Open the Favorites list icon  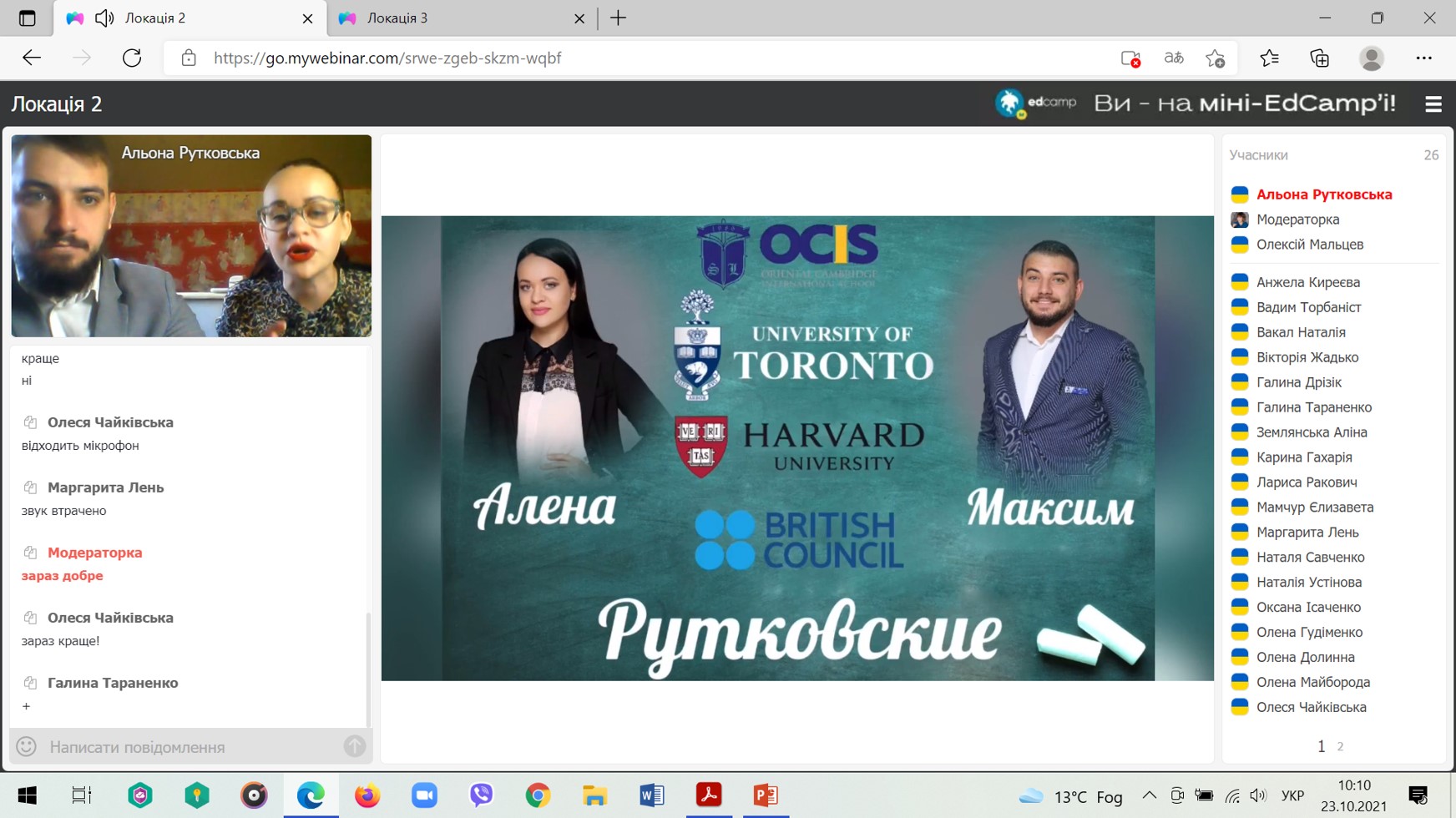point(1269,58)
